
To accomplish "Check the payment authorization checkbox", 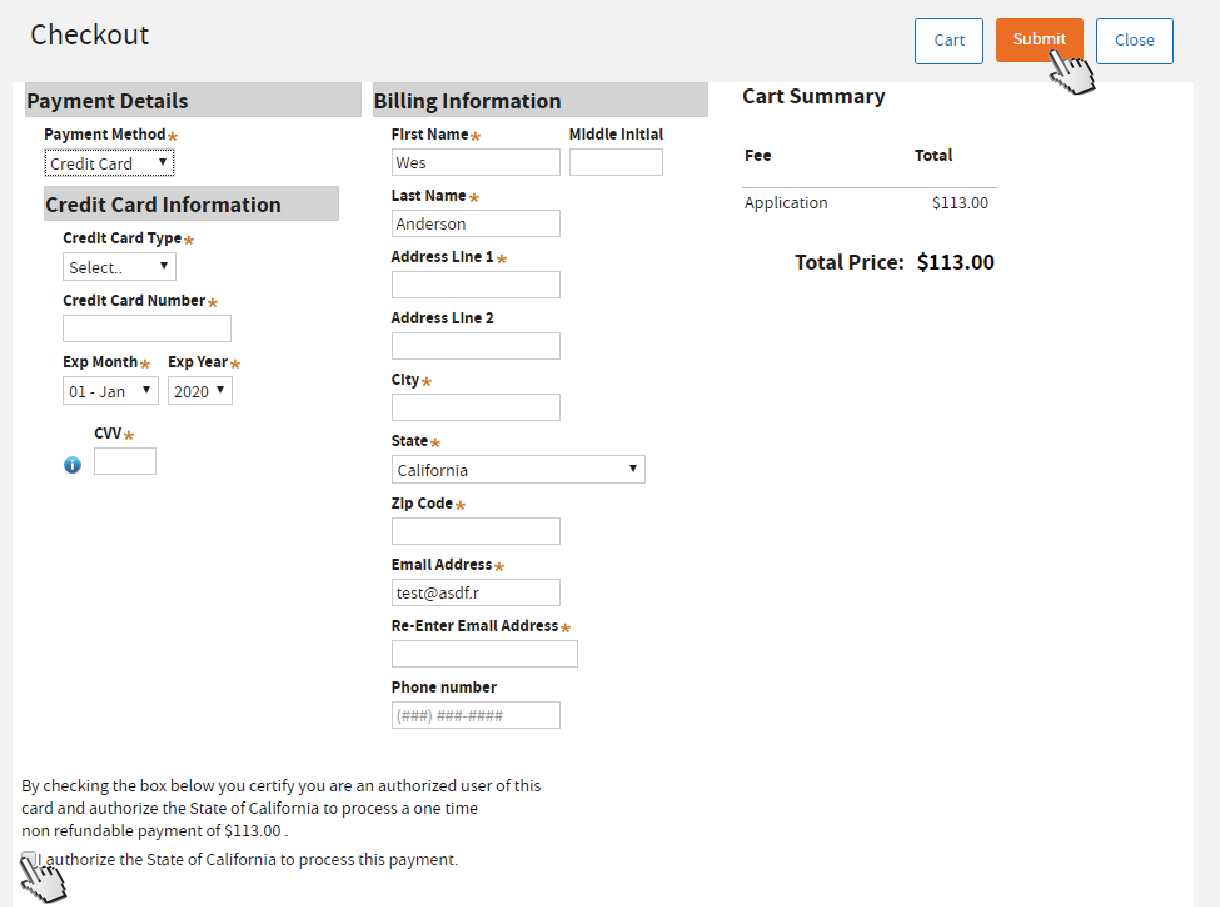I will coord(29,859).
